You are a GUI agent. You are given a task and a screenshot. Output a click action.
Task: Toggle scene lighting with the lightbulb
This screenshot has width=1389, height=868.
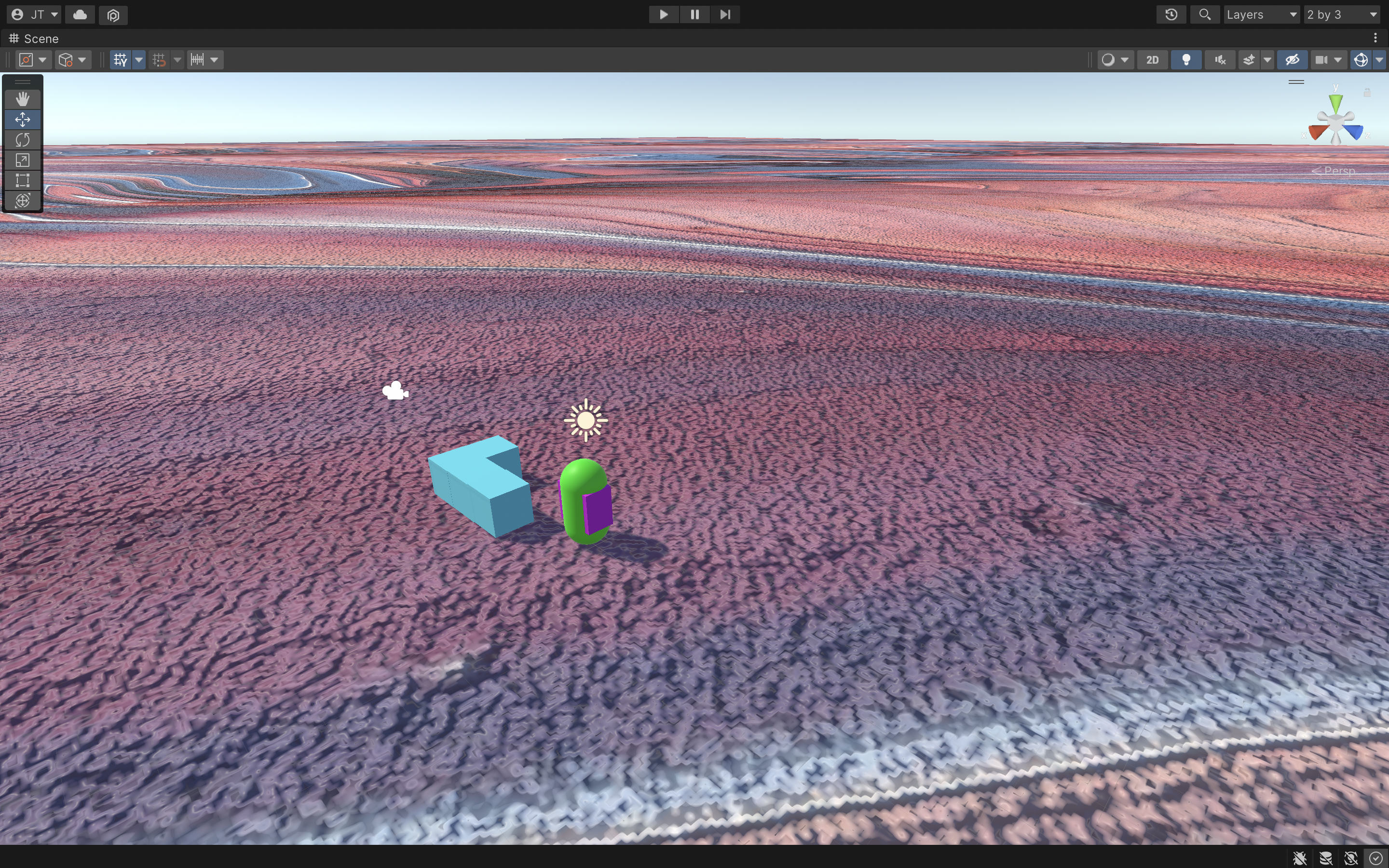(x=1186, y=60)
